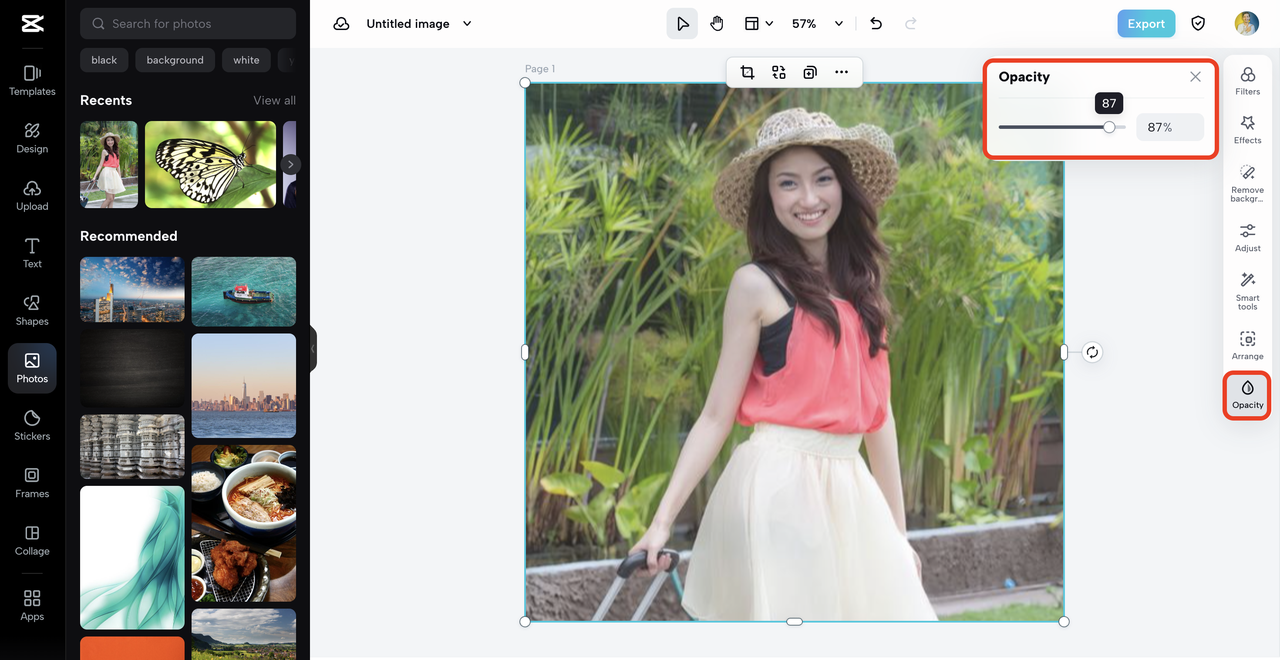The width and height of the screenshot is (1280, 660).
Task: Add the ramen bowl food photo
Action: pyautogui.click(x=244, y=524)
